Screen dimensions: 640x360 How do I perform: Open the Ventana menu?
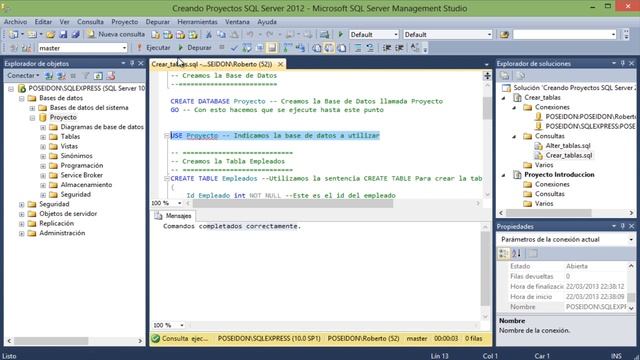(237, 22)
